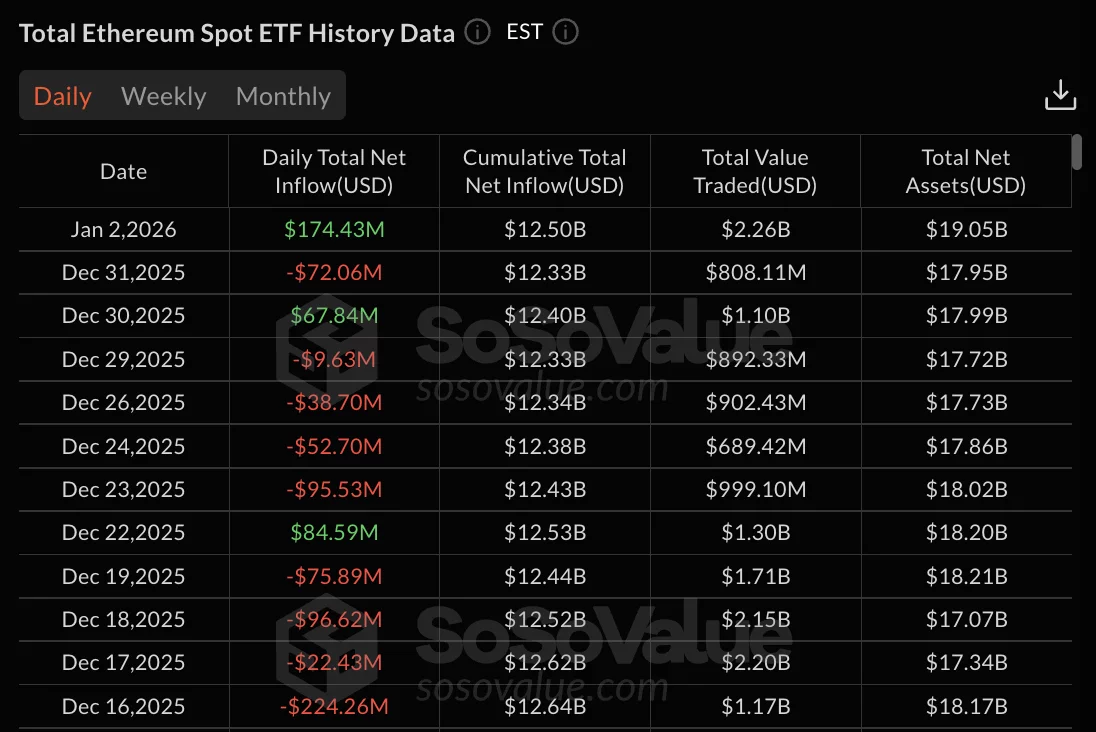The image size is (1096, 732).
Task: Click the Dec 31,2025 date cell
Action: click(123, 272)
